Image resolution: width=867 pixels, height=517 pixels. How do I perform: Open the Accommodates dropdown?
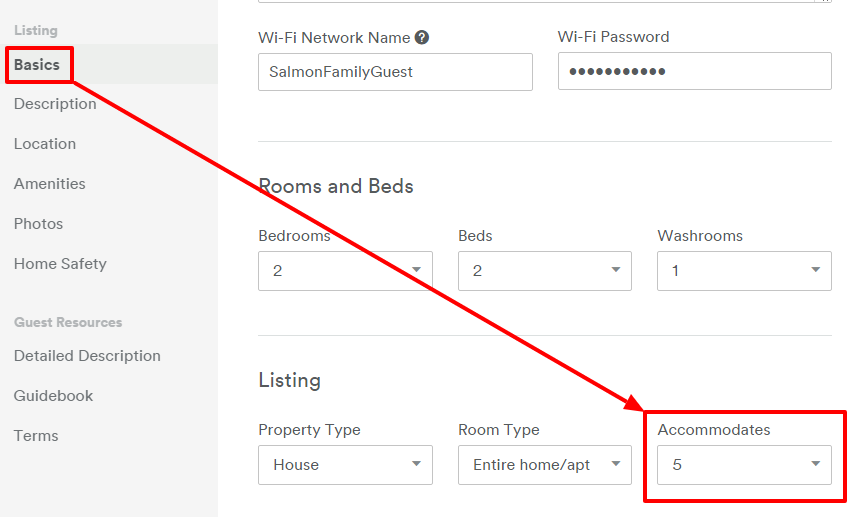pos(743,465)
